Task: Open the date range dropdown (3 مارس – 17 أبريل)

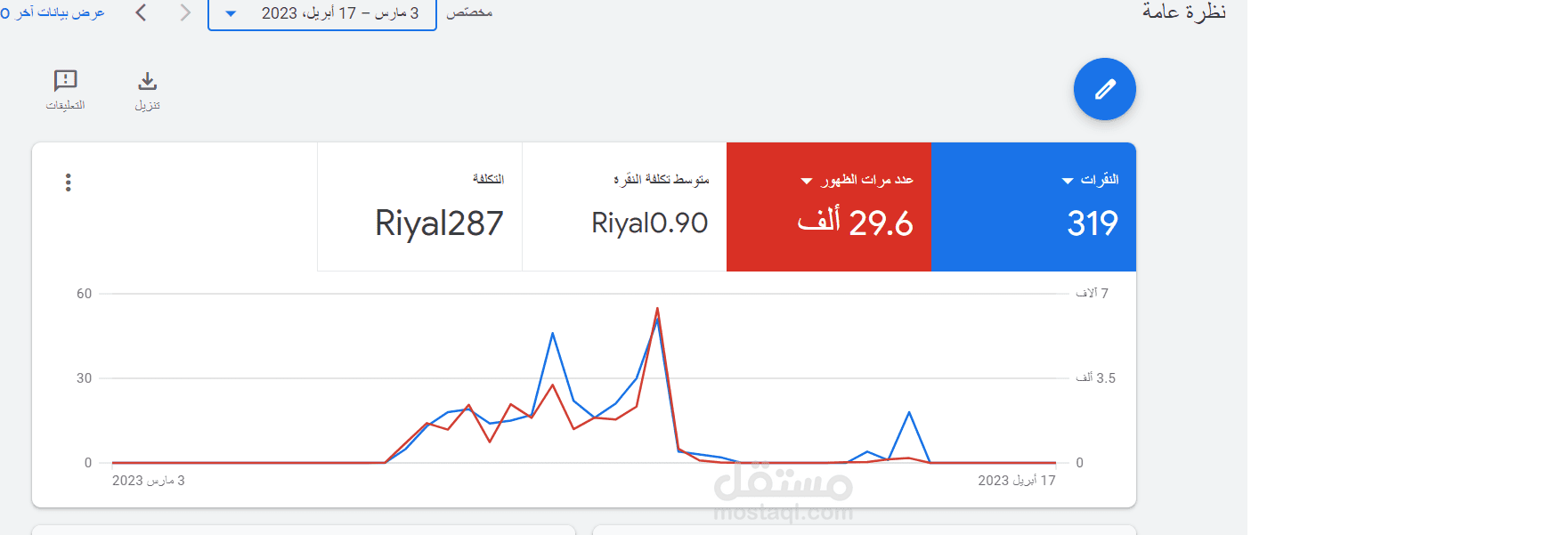Action: (x=321, y=13)
